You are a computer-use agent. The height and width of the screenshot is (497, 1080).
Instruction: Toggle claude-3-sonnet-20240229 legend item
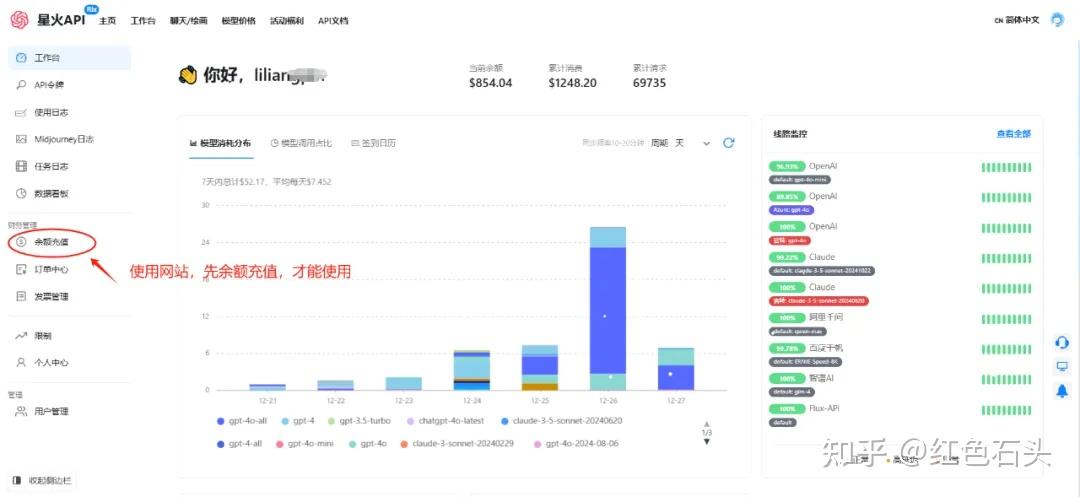pos(457,444)
